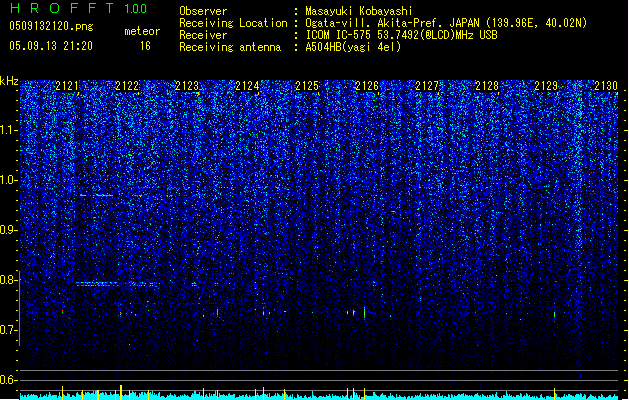Screen dimensions: 629x400
Task: Select the filename 0509132120.png
Action: pyautogui.click(x=51, y=26)
